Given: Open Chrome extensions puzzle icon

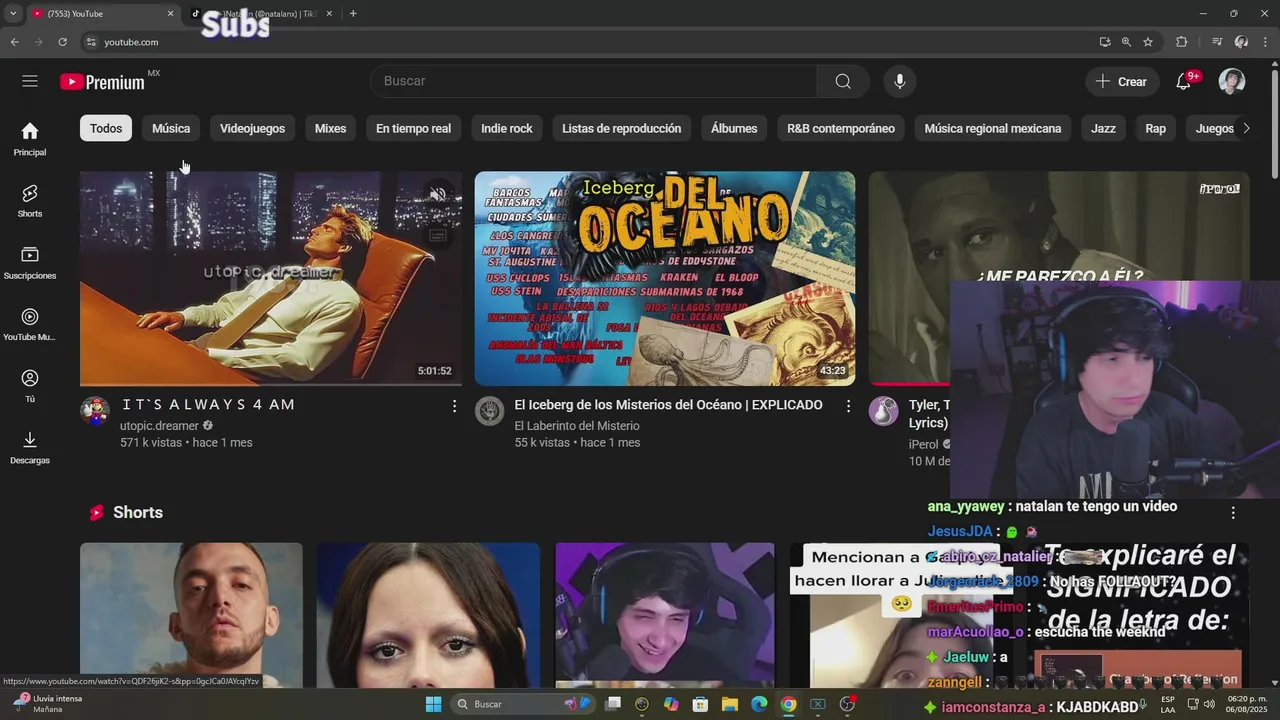Looking at the screenshot, I should point(1181,42).
